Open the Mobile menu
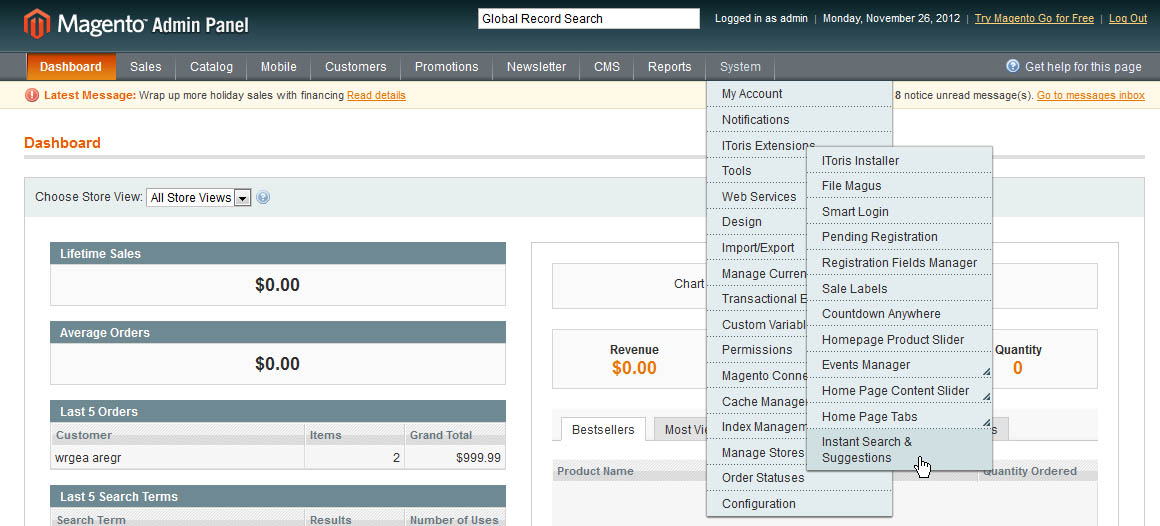This screenshot has width=1160, height=526. 279,67
